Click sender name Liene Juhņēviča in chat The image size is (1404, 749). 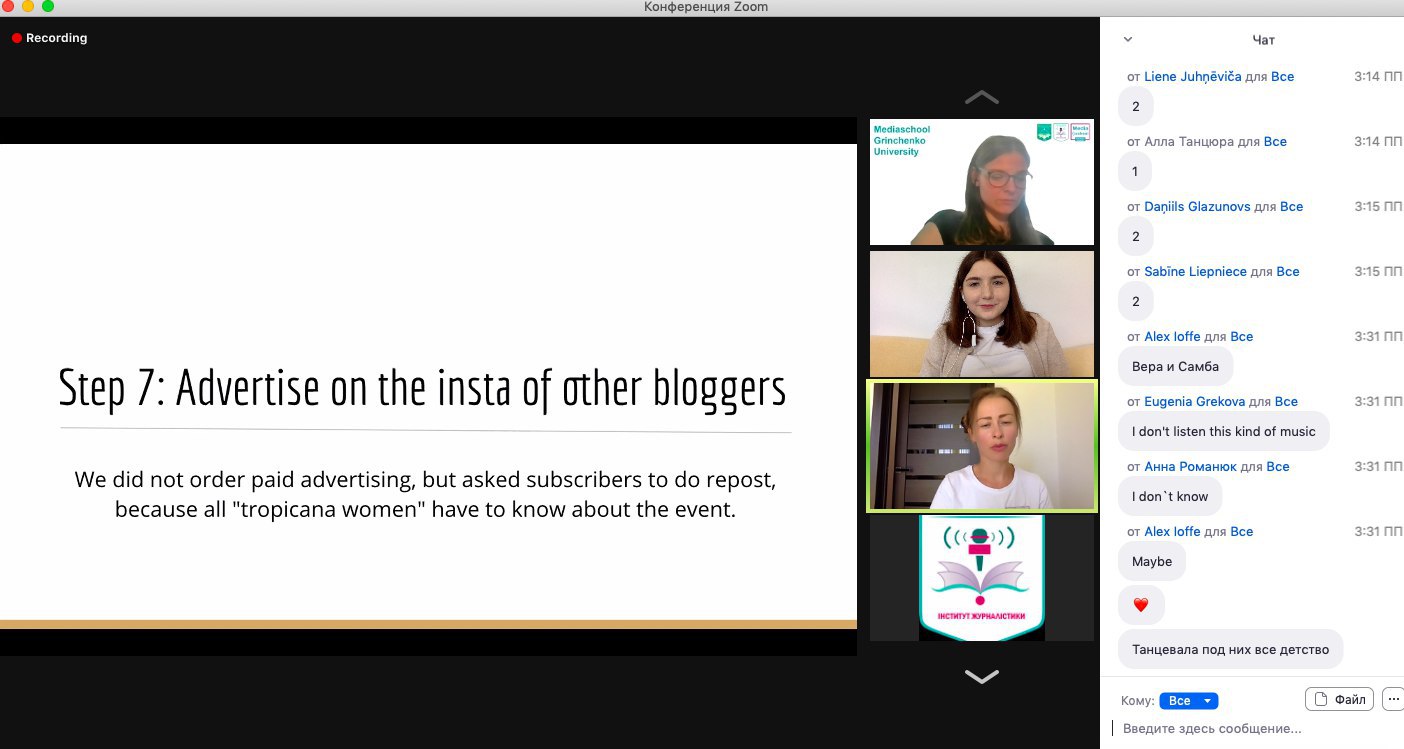tap(1192, 77)
